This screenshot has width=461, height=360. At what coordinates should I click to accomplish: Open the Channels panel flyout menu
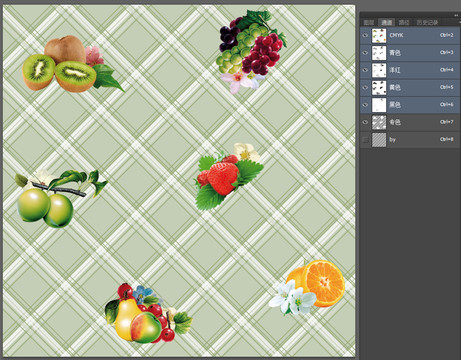tap(460, 22)
